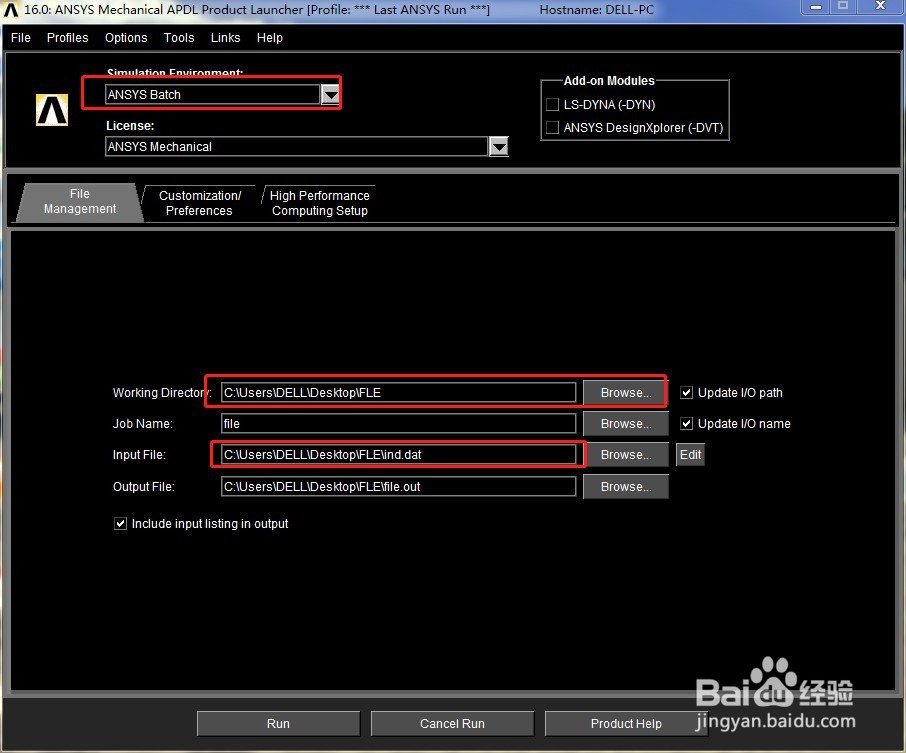The image size is (906, 753).
Task: Toggle Update I/O path checkbox
Action: [x=686, y=392]
